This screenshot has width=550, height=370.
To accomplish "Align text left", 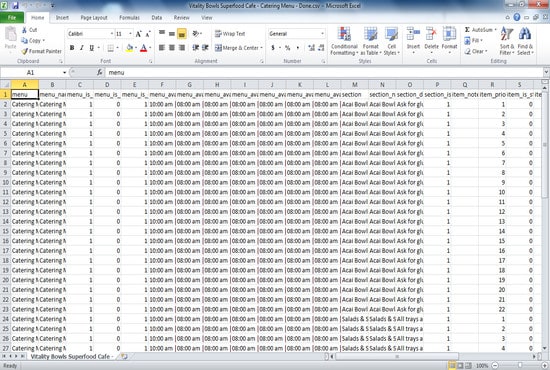I will pyautogui.click(x=162, y=48).
